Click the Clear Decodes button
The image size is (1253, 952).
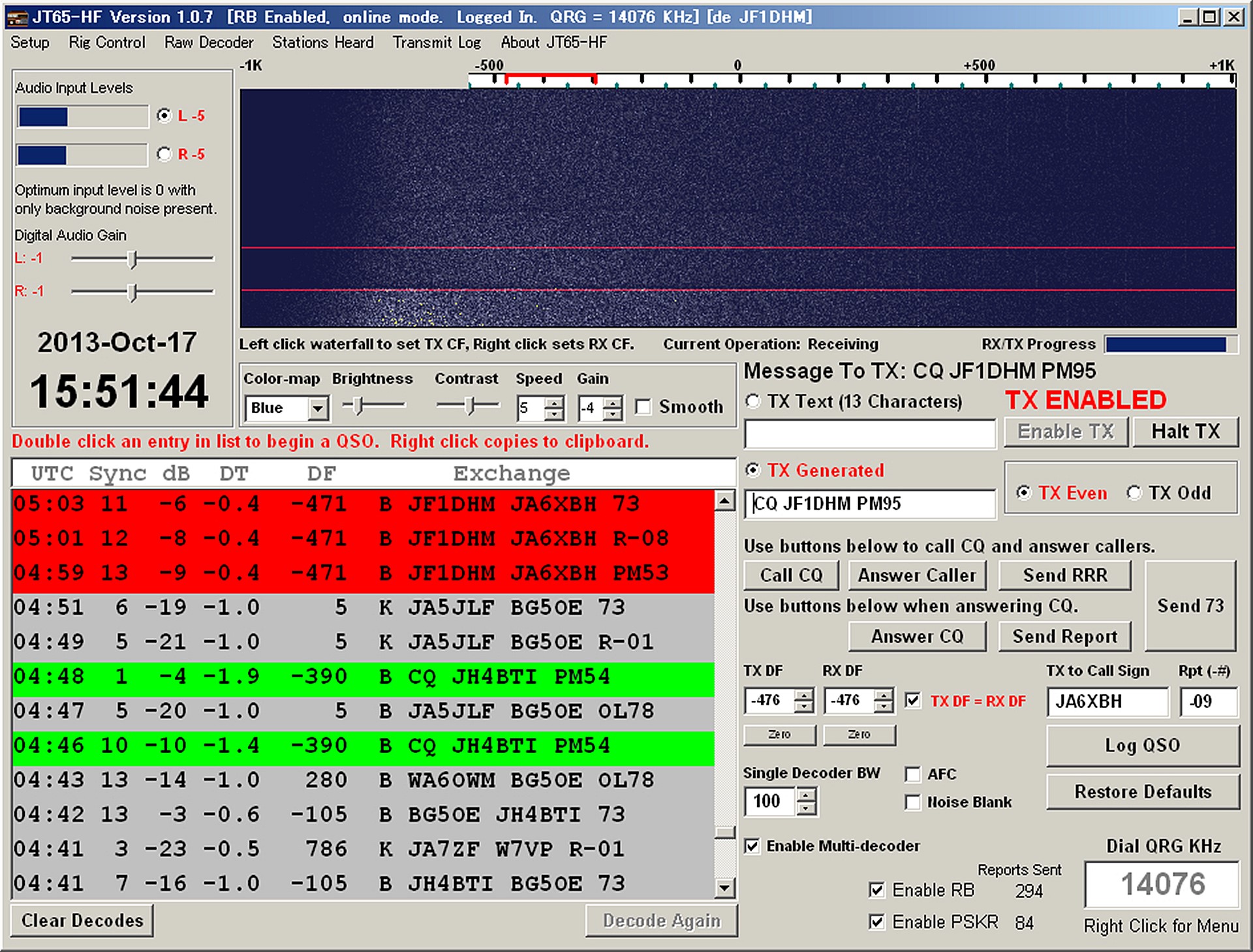(x=82, y=921)
